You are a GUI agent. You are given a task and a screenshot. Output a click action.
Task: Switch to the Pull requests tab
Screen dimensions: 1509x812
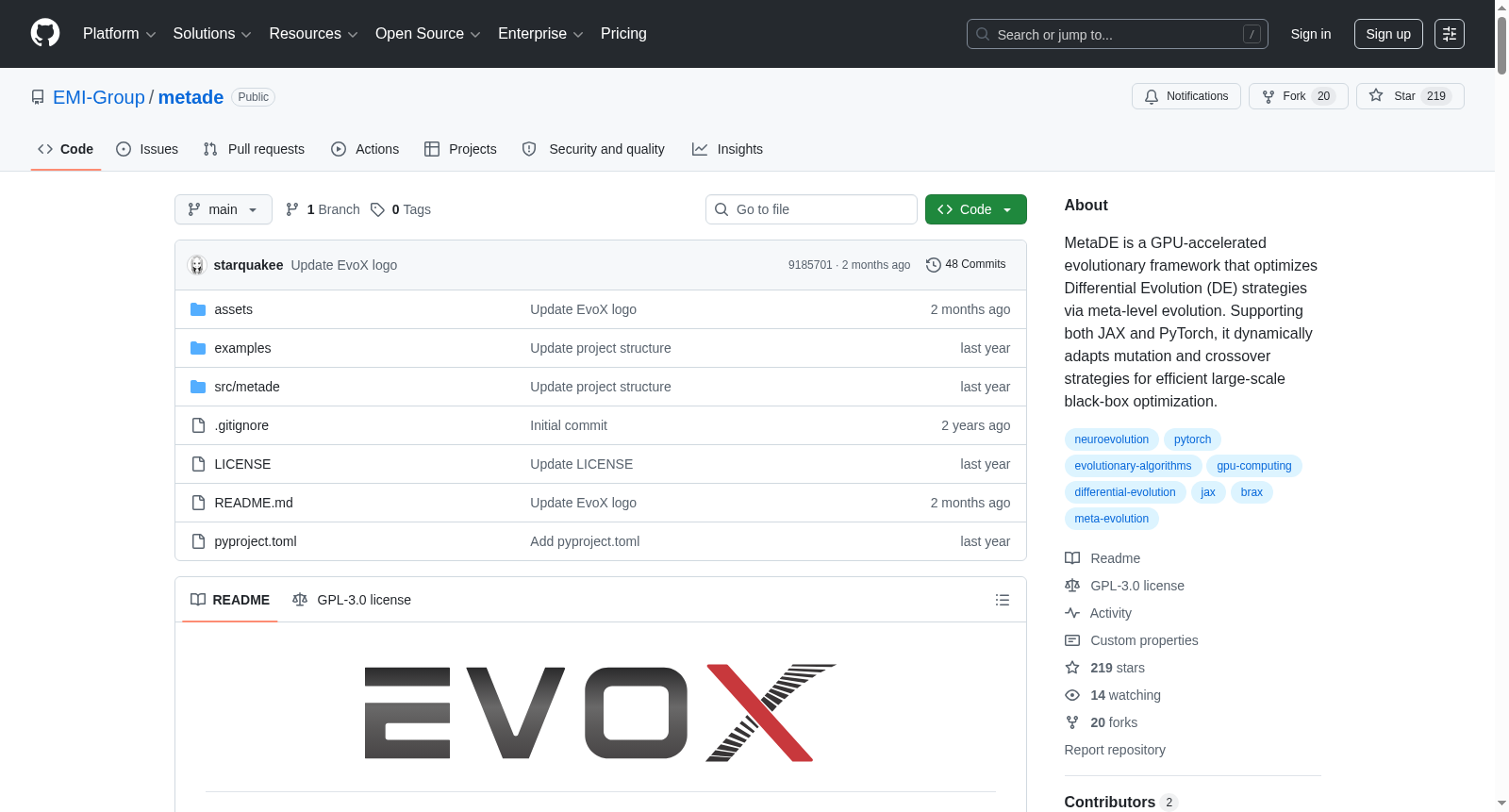pyautogui.click(x=254, y=149)
